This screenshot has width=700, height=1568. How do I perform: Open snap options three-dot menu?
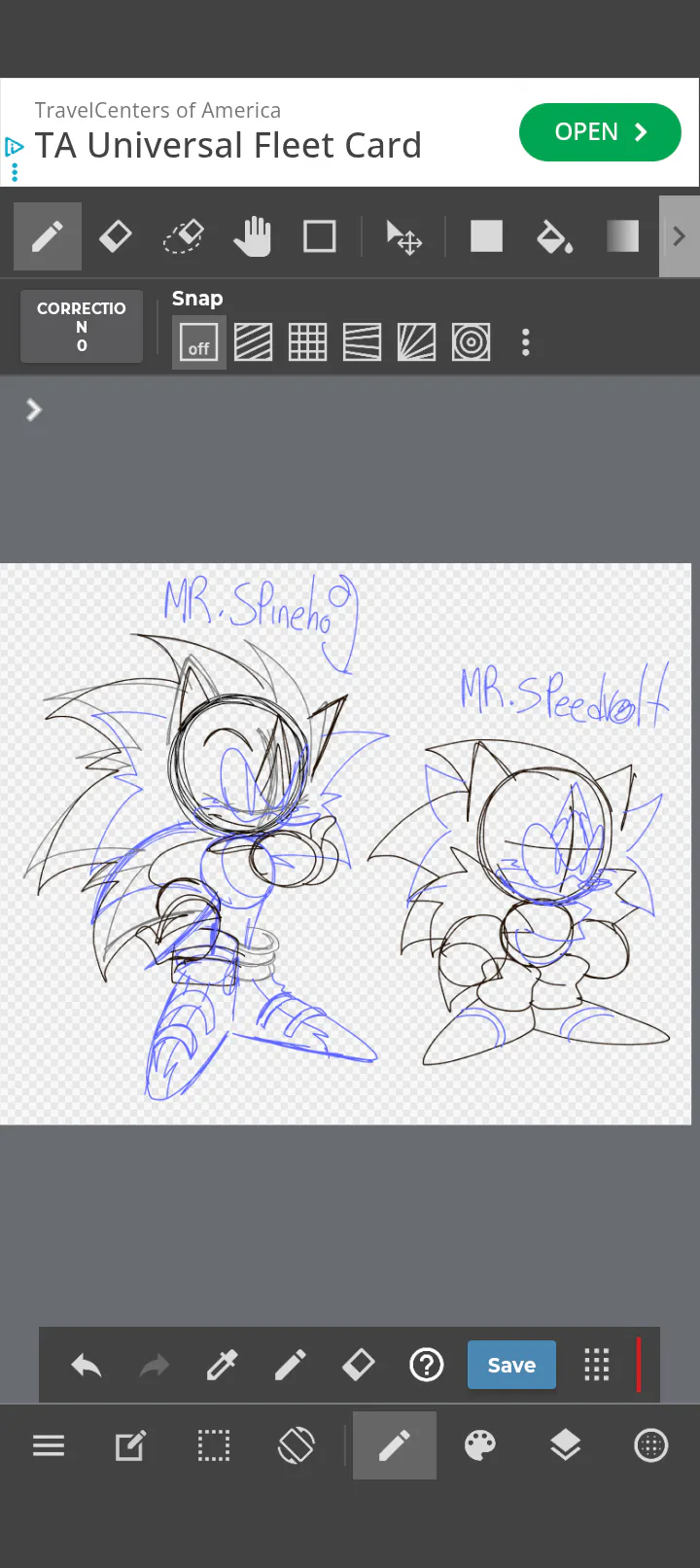(x=526, y=342)
